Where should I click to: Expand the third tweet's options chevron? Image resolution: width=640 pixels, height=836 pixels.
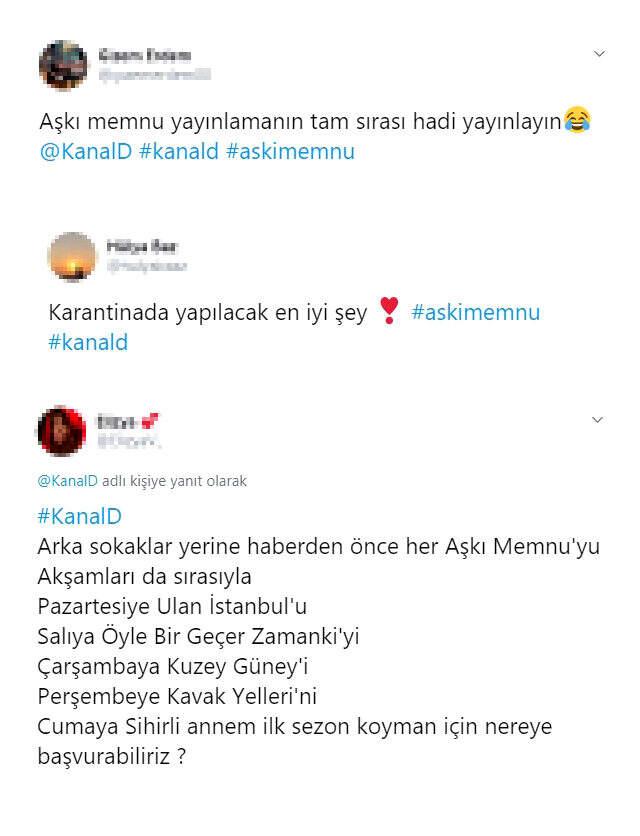pyautogui.click(x=597, y=420)
